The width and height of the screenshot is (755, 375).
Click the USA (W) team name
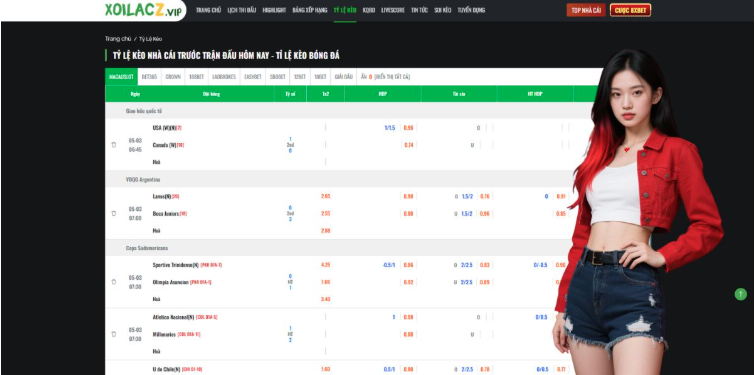164,128
